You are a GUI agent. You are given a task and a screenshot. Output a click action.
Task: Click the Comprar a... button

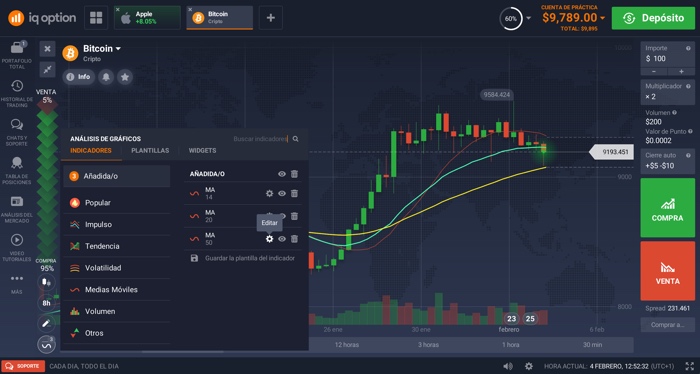click(667, 324)
